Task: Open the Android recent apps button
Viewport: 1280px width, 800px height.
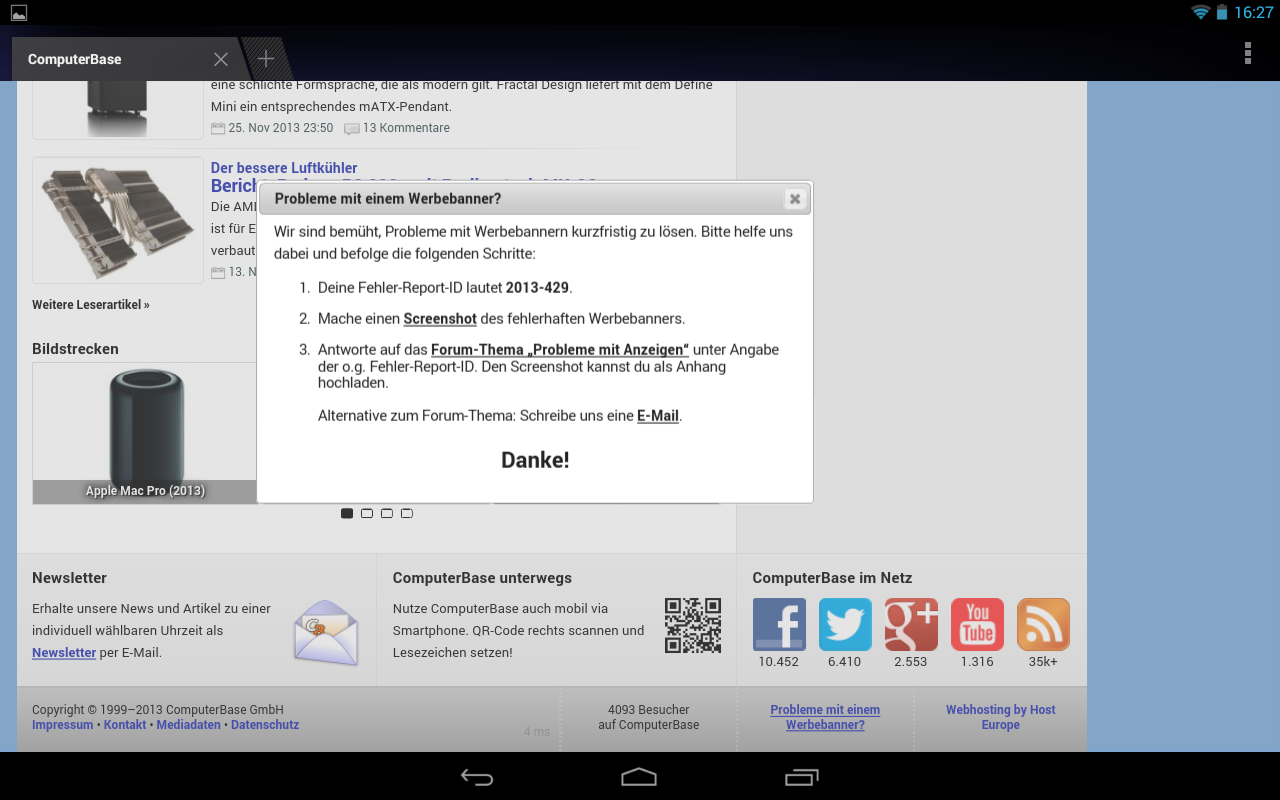Action: coord(801,777)
